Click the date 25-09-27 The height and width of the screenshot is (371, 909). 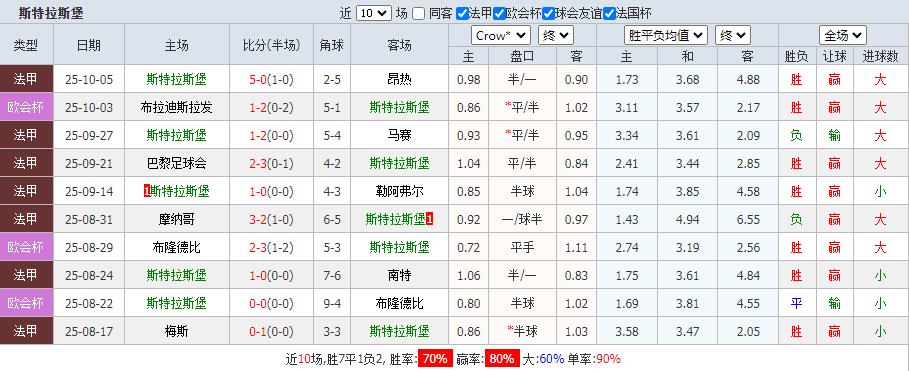89,135
